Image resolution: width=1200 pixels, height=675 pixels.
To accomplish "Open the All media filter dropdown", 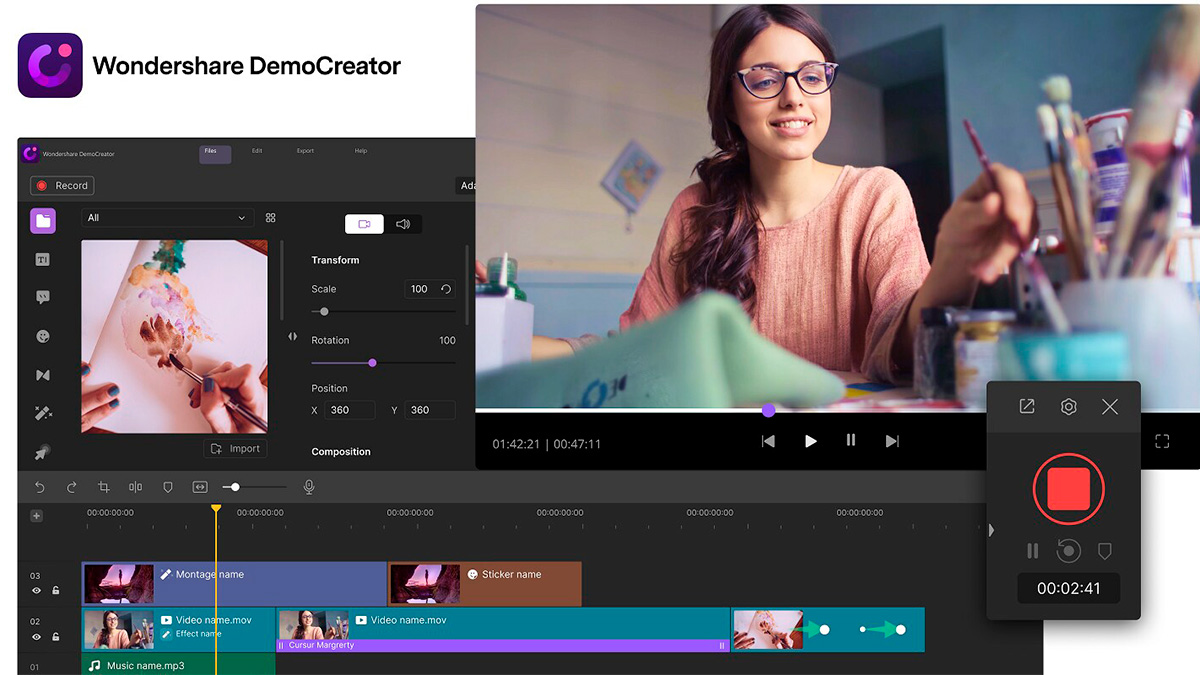I will (x=167, y=217).
